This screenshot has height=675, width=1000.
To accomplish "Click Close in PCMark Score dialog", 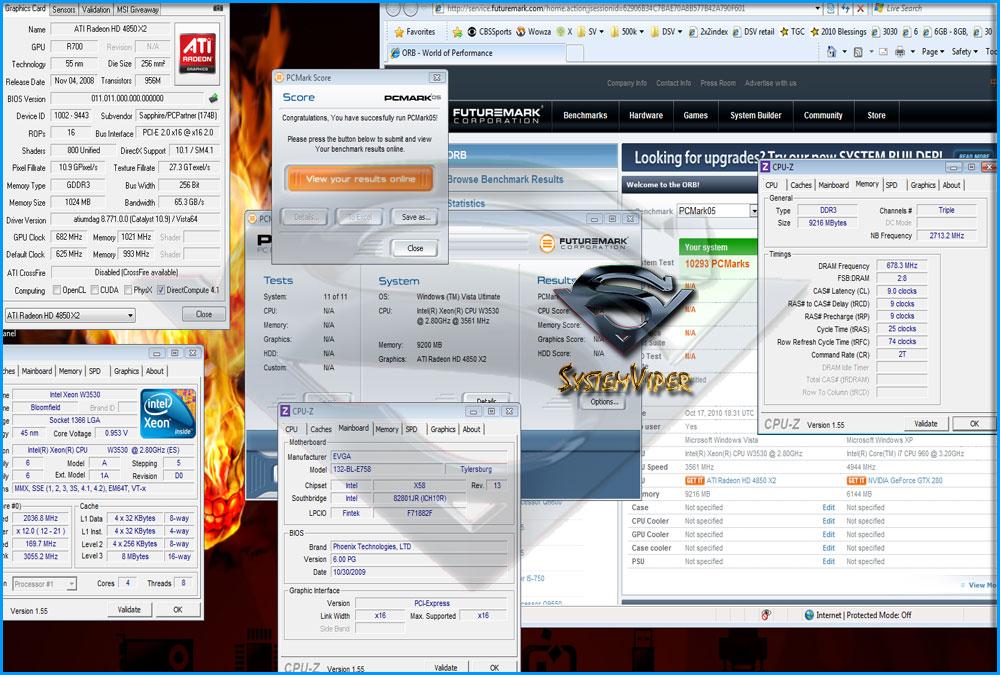I will [415, 248].
